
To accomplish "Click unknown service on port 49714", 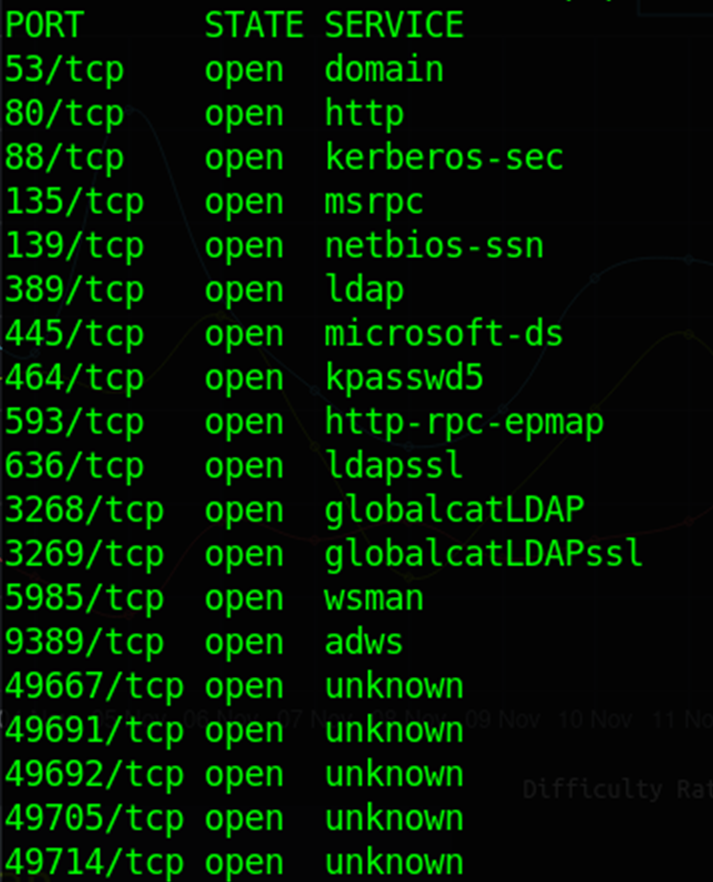I will [394, 863].
